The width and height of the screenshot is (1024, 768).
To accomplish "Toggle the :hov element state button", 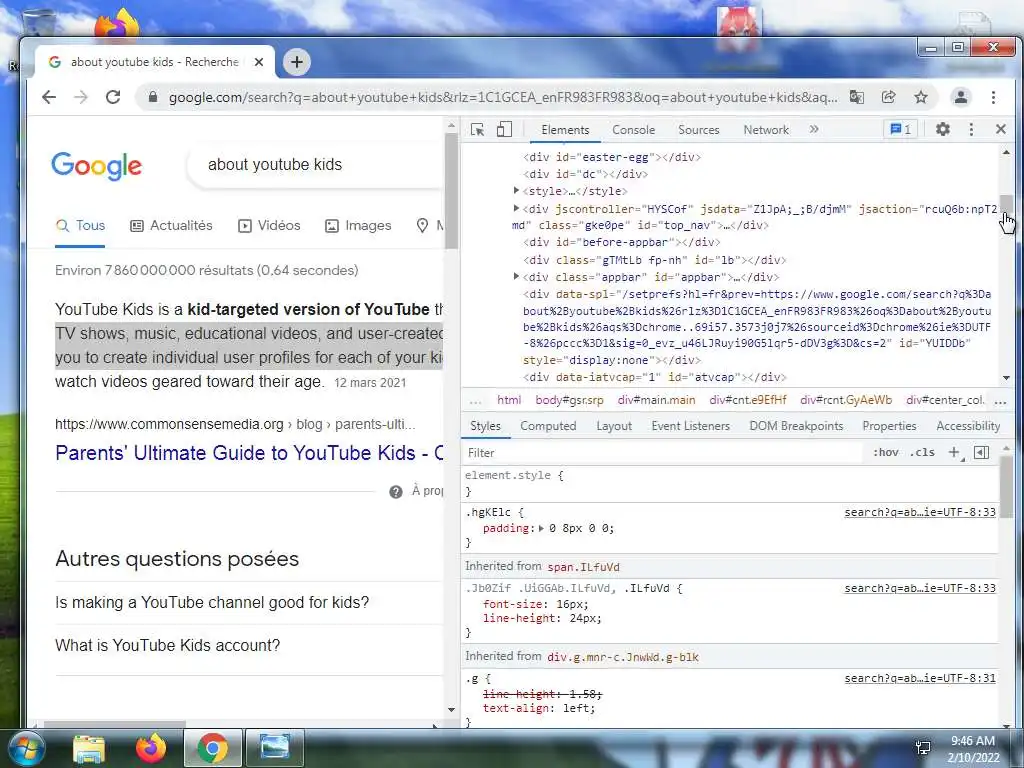I will coord(886,452).
